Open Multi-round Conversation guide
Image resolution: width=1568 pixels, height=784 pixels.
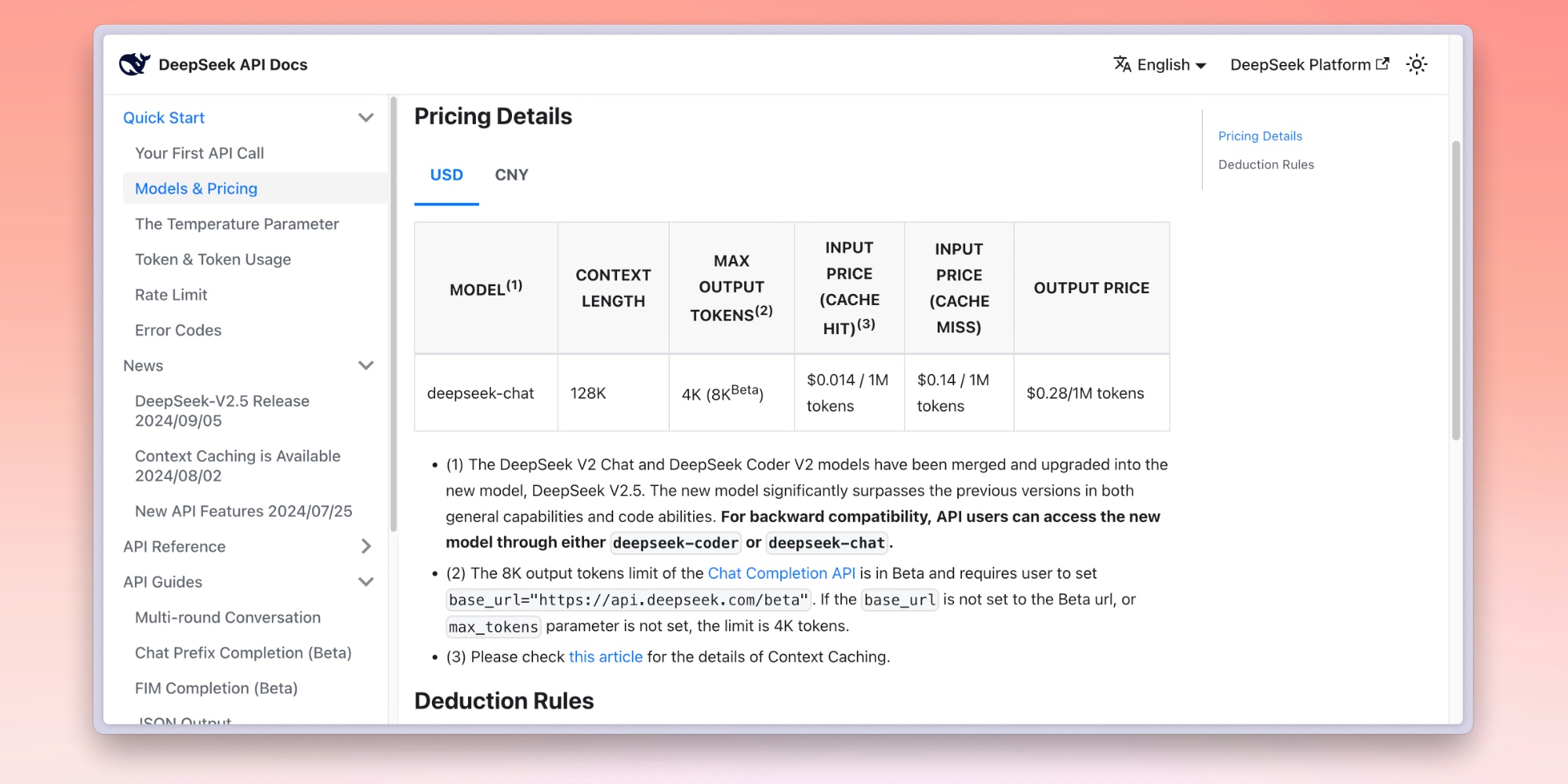[227, 617]
